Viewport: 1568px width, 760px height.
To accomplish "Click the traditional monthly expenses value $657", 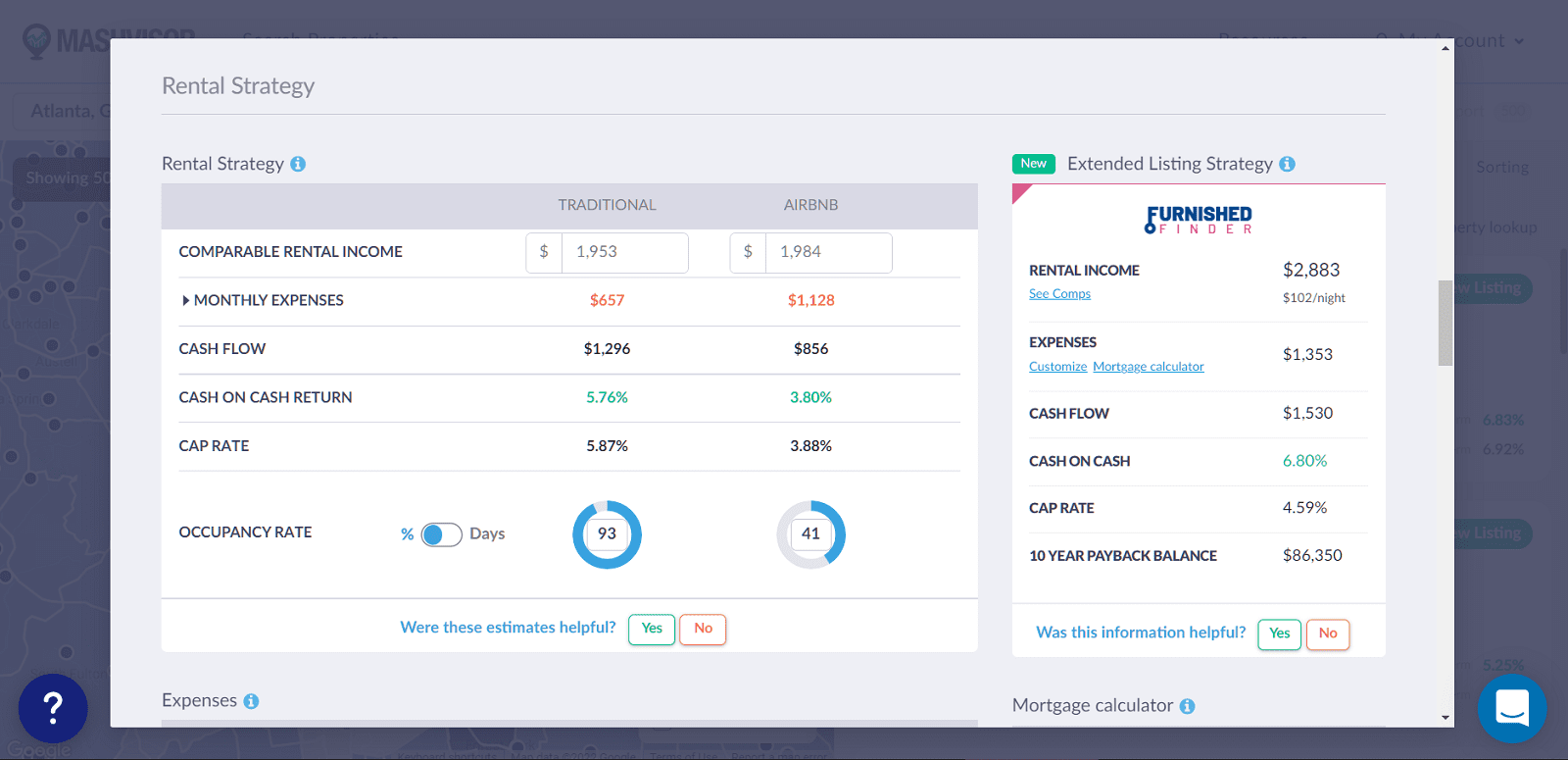I will [607, 300].
